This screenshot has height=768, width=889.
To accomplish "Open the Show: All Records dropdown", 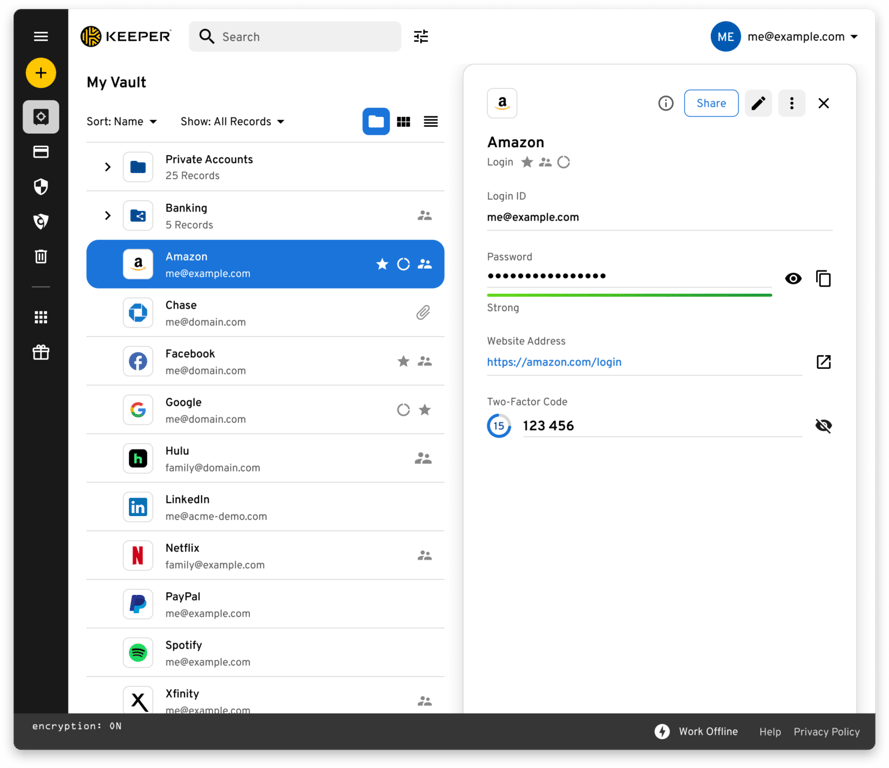I will pyautogui.click(x=232, y=122).
